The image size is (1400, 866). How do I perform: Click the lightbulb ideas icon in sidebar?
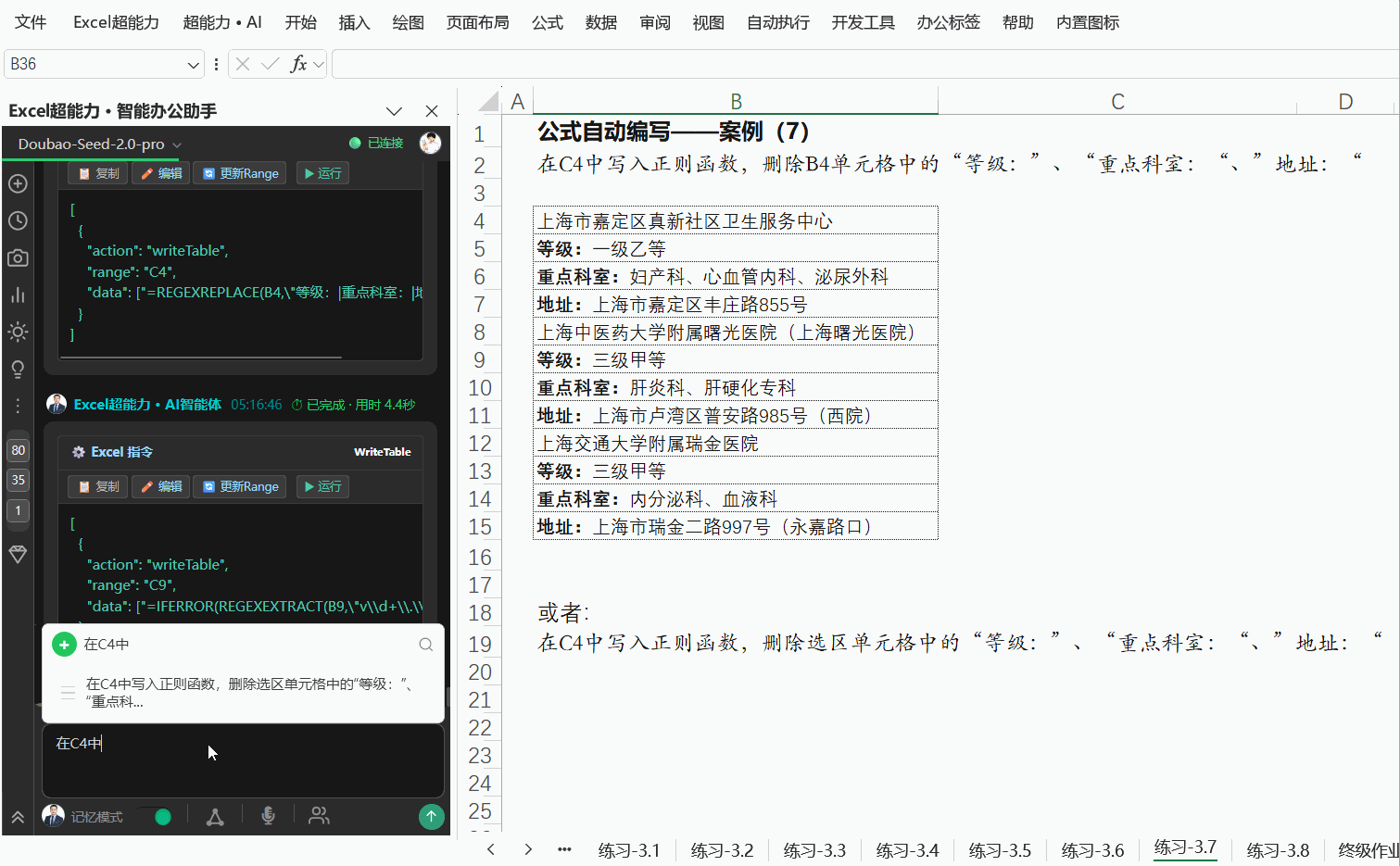click(18, 369)
